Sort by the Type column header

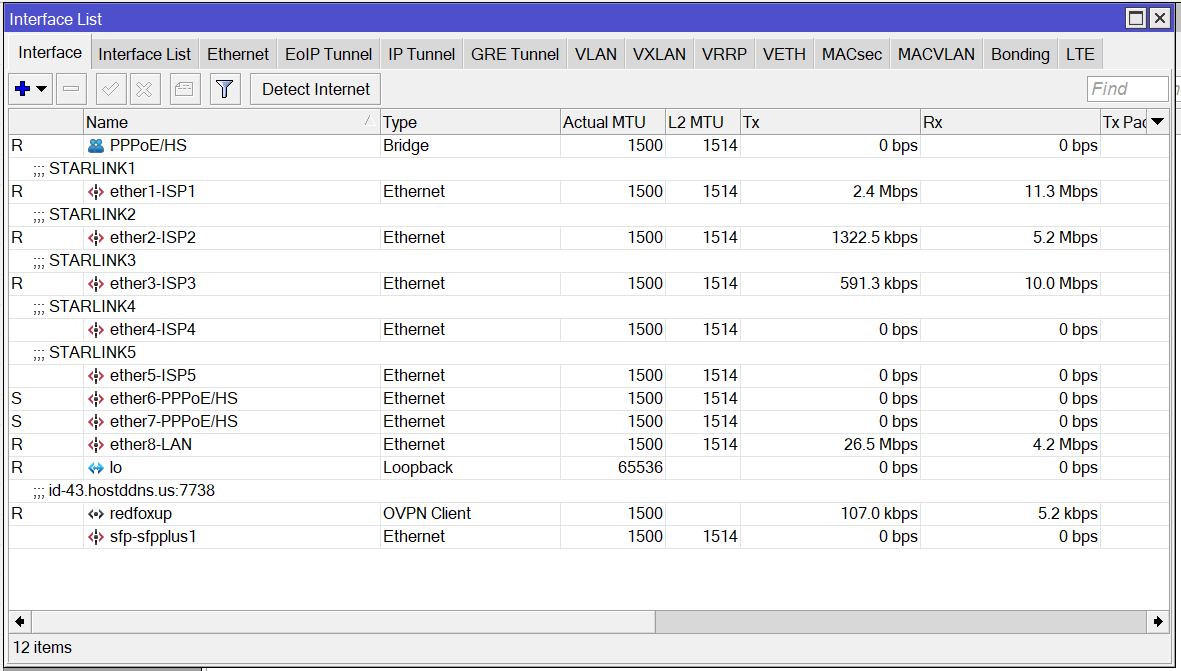(470, 122)
